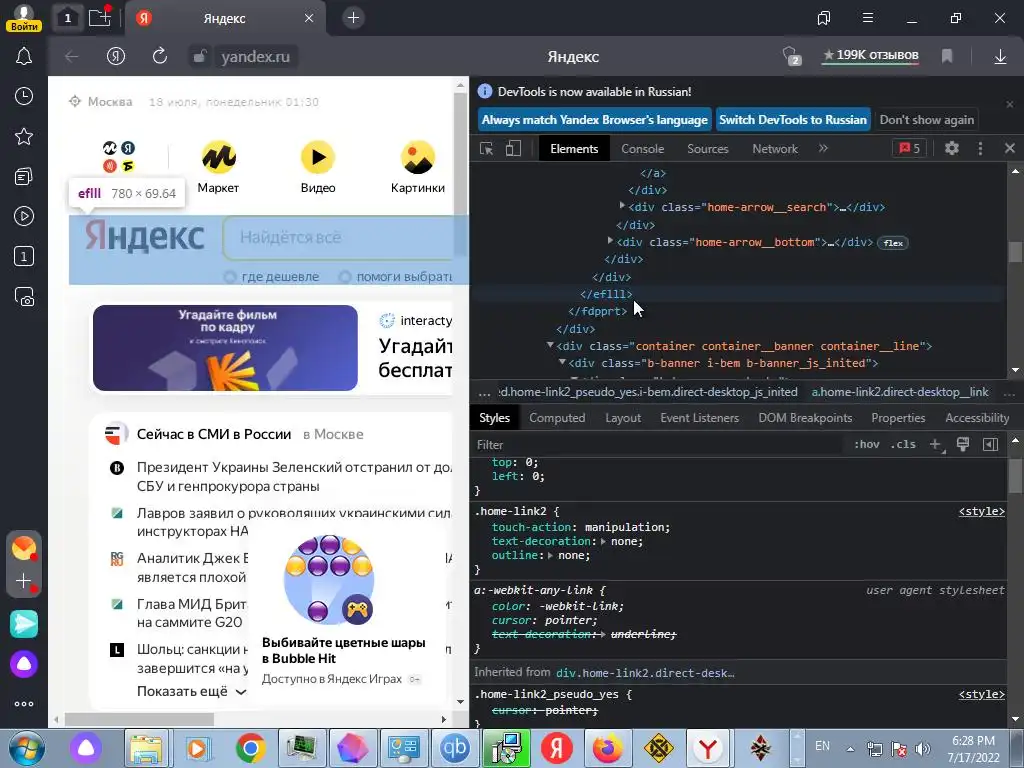Collapse b-banner i-bem div node
The image size is (1024, 768).
coord(562,362)
